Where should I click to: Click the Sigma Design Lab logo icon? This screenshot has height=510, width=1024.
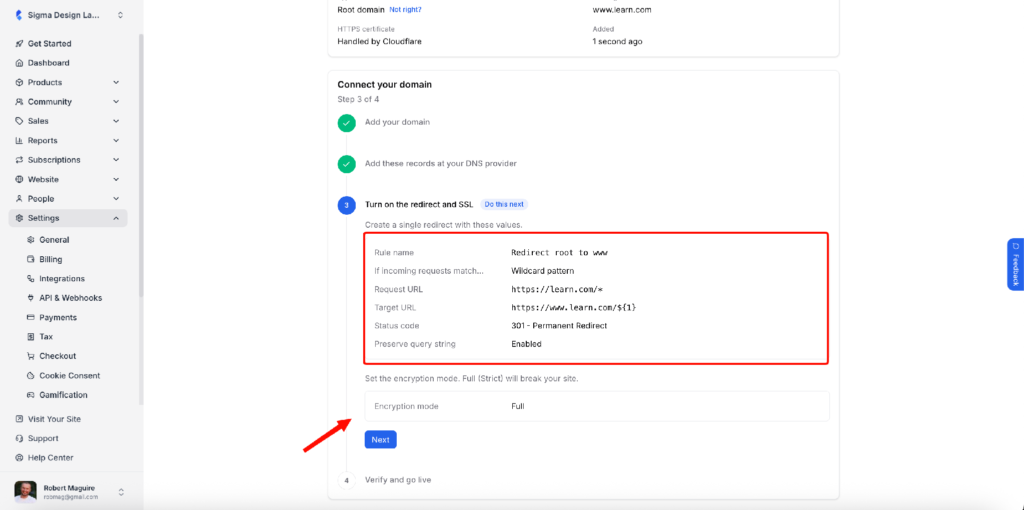pos(19,15)
